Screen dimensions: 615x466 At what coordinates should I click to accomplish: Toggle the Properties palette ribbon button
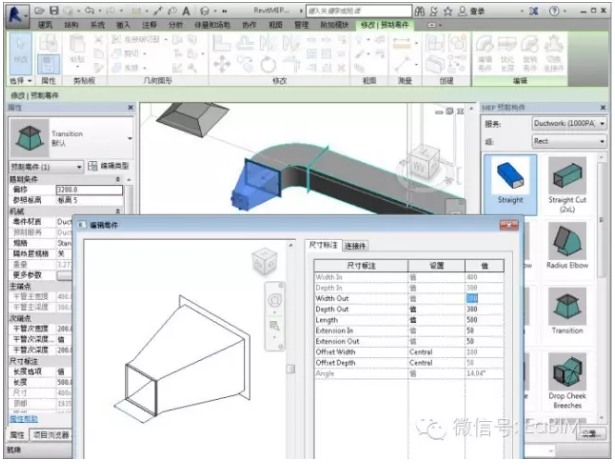(48, 64)
